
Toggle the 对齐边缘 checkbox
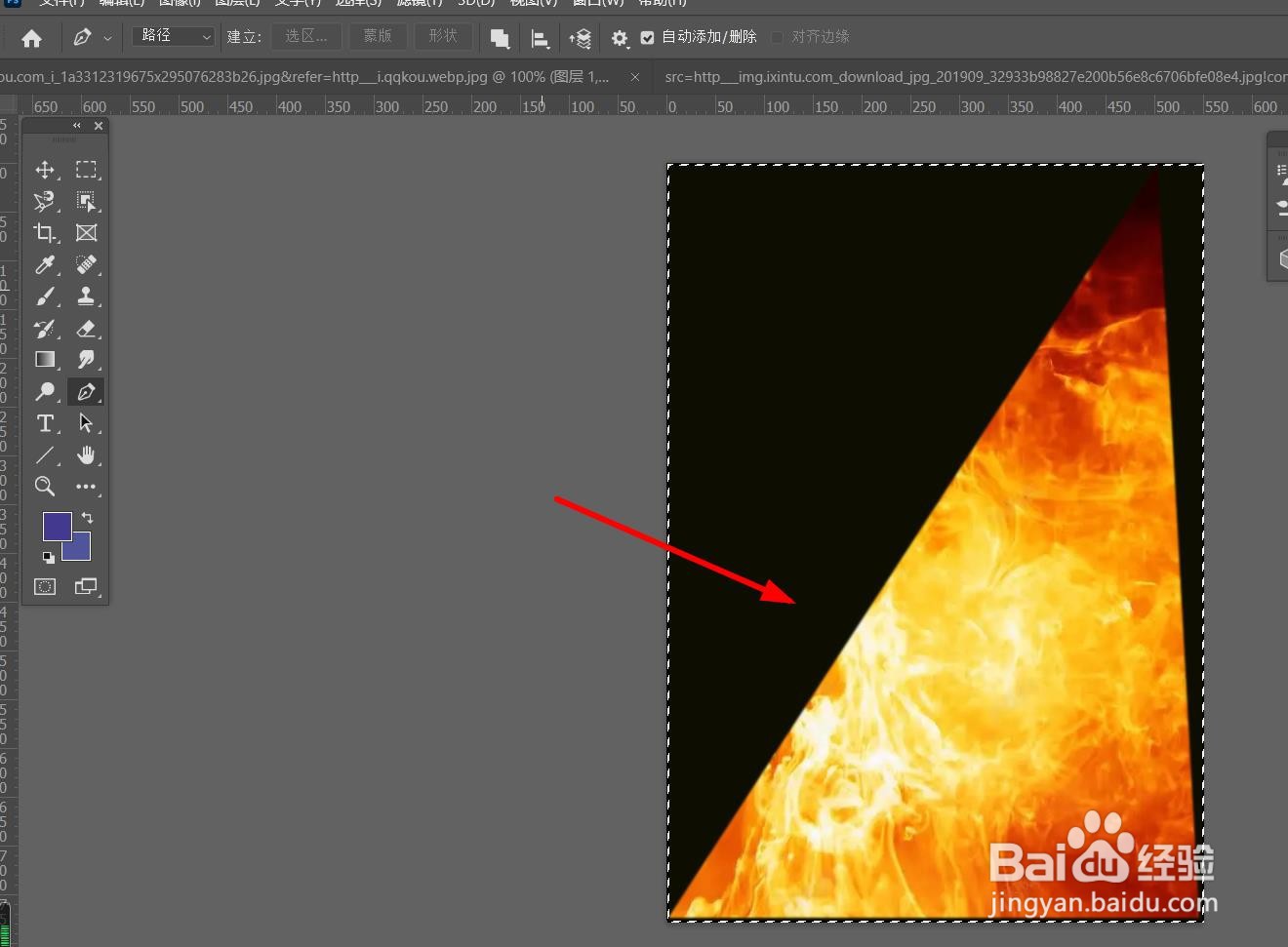coord(777,37)
